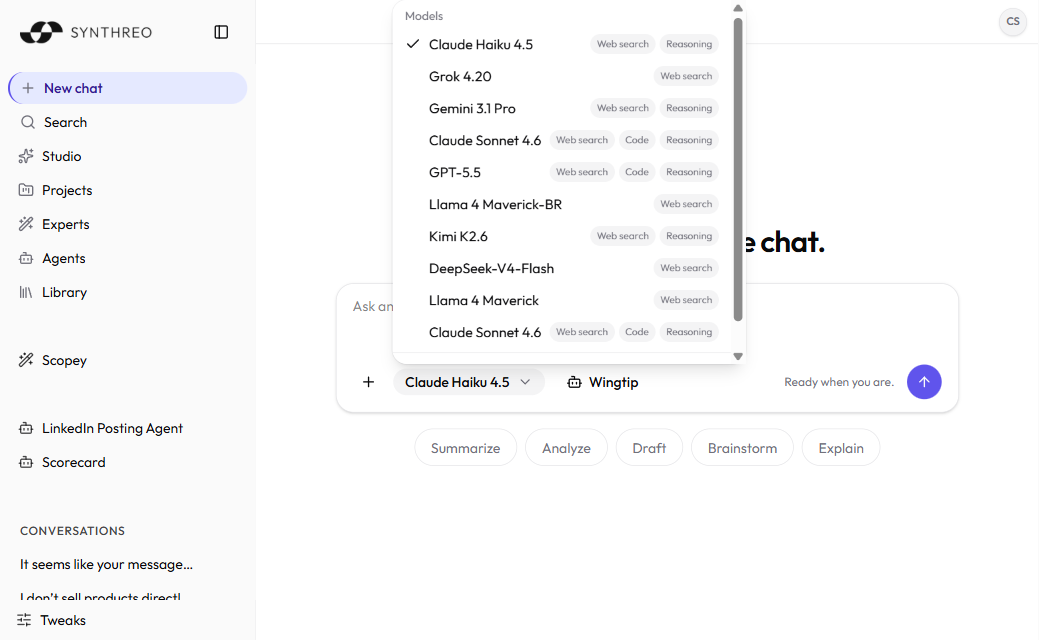The image size is (1039, 640).
Task: Click the Brainstorm suggestion chip
Action: [x=742, y=448]
